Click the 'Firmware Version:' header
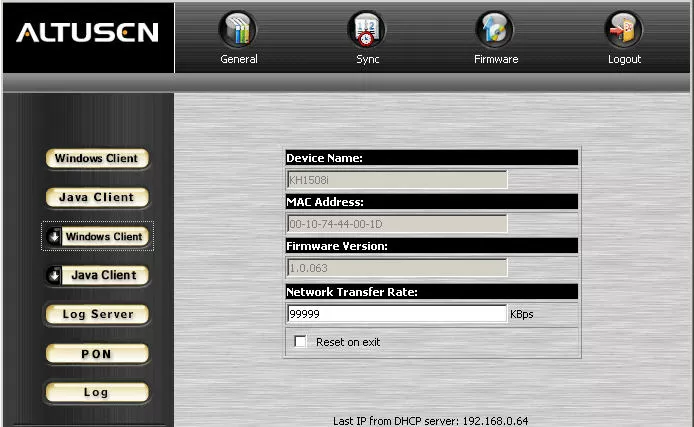This screenshot has height=427, width=694. [x=432, y=246]
